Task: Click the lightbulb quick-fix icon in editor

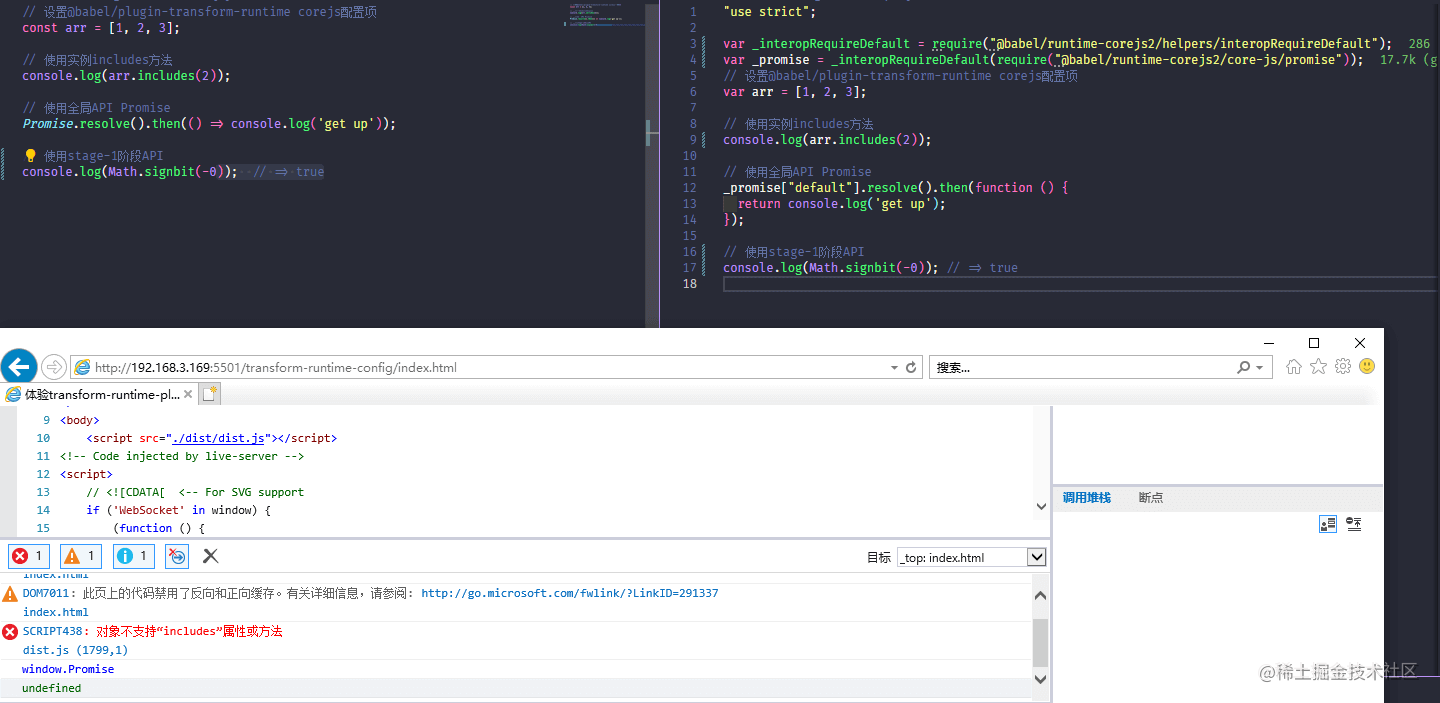Action: coord(30,156)
